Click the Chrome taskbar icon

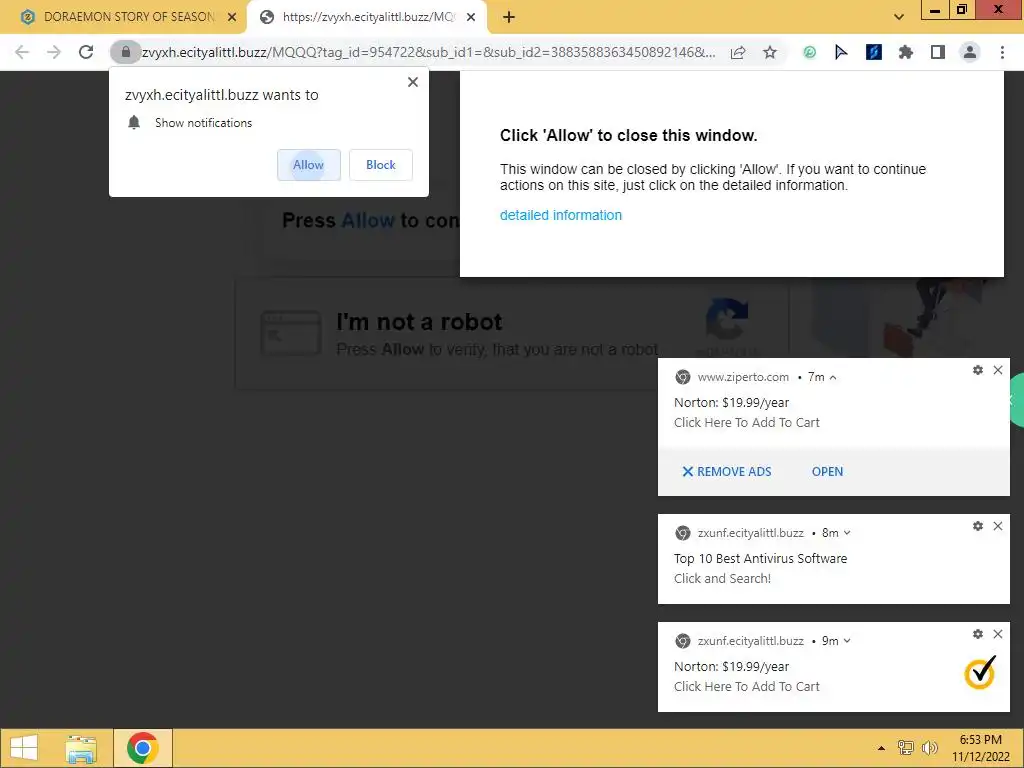click(142, 748)
